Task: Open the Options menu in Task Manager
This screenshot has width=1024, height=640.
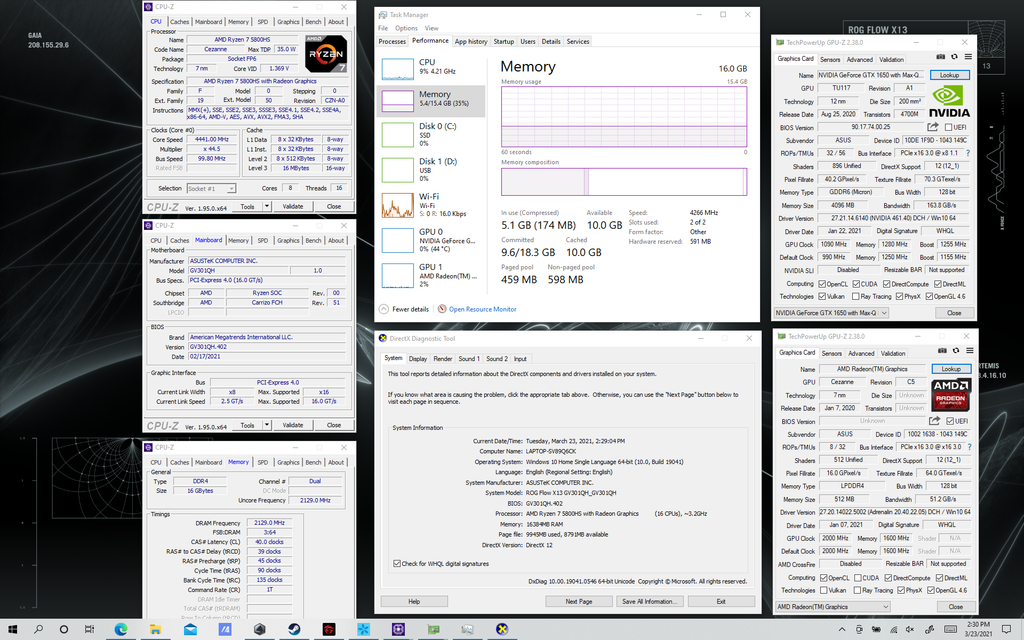Action: click(406, 28)
